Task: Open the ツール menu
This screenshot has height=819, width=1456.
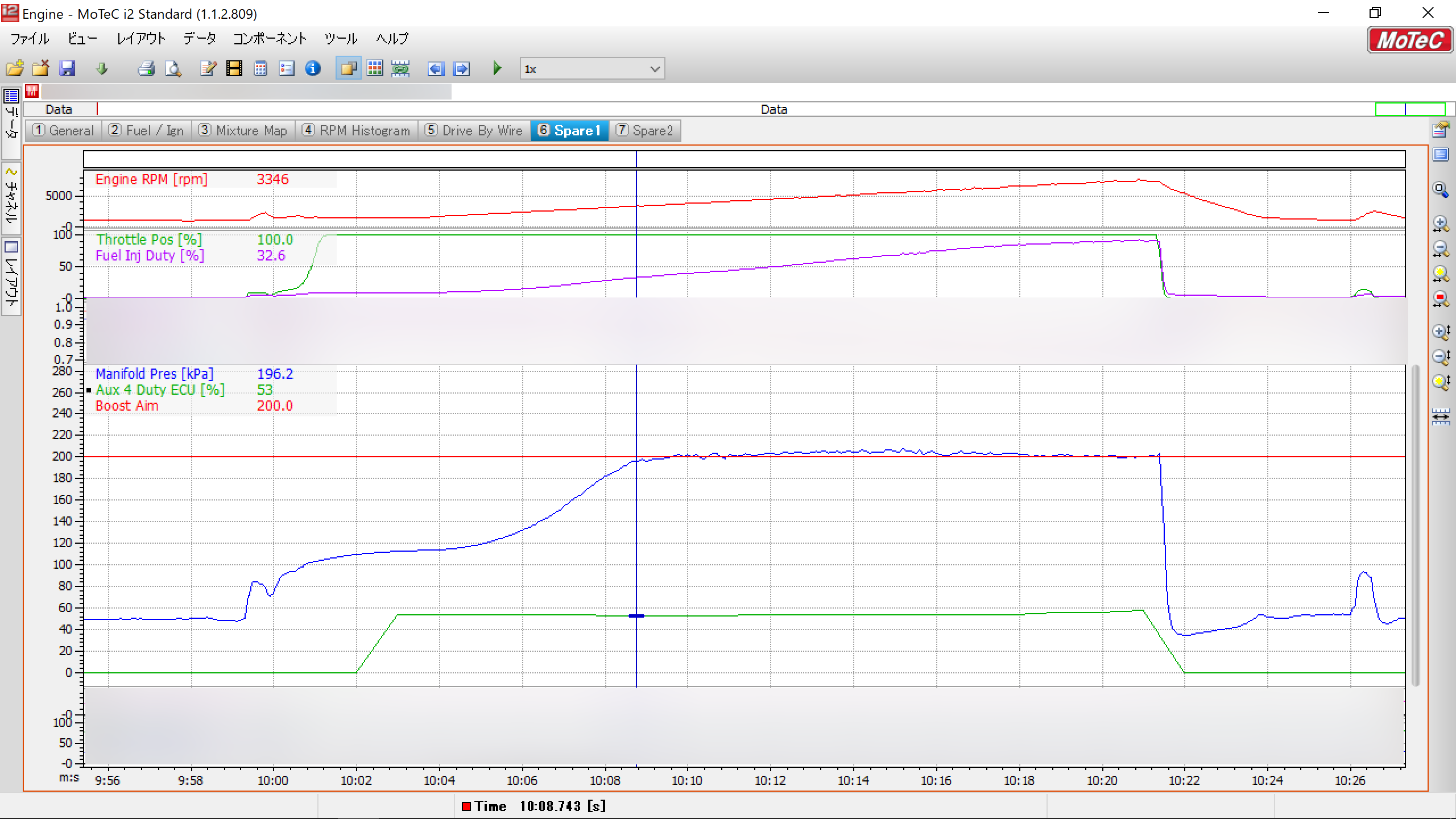Action: pyautogui.click(x=341, y=39)
